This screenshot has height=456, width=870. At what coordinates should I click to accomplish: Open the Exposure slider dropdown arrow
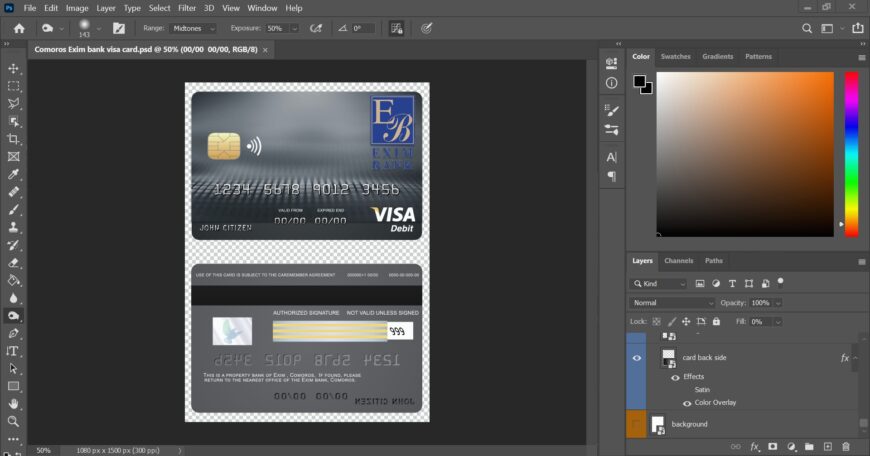click(295, 28)
